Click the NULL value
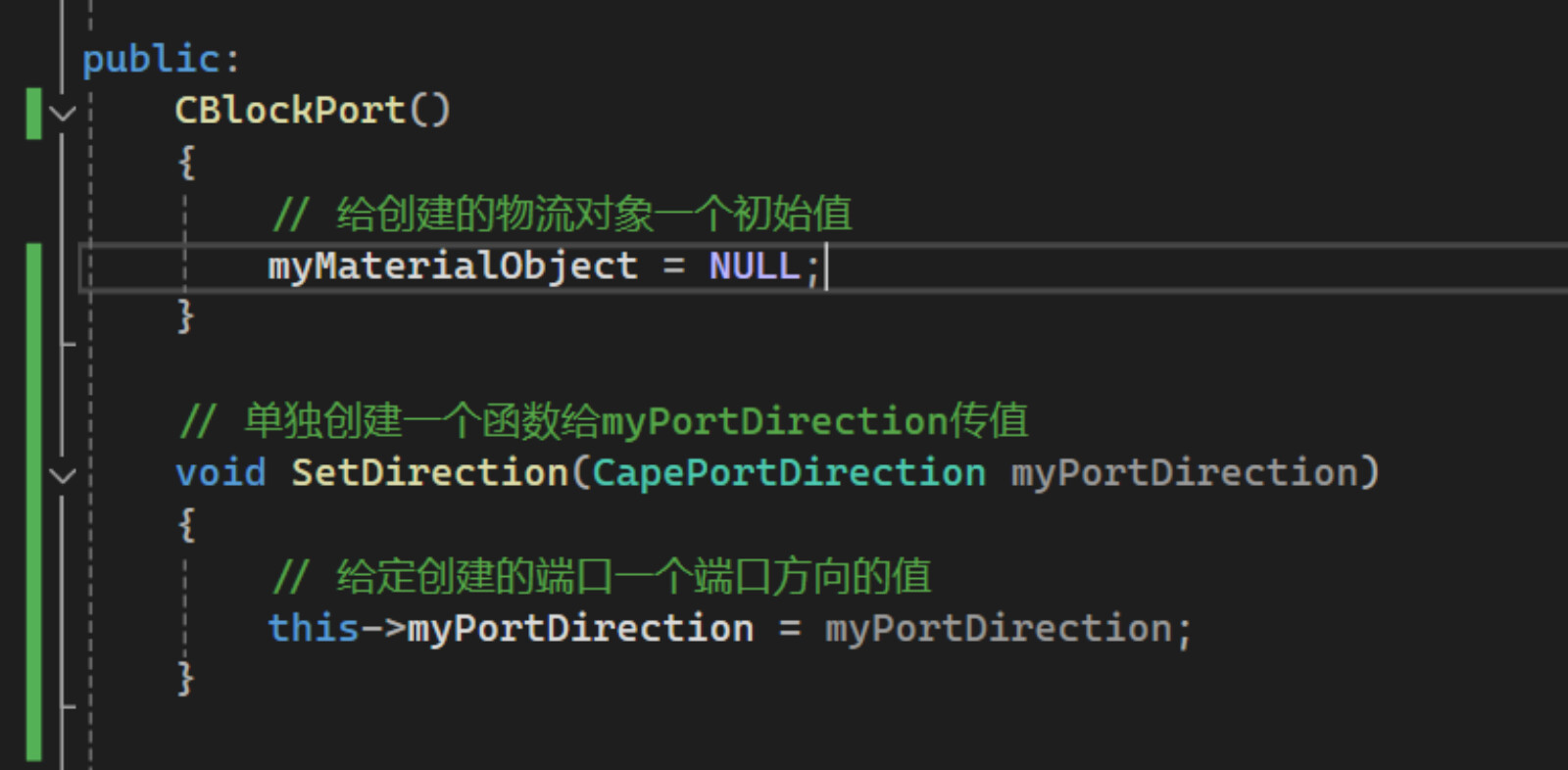Viewport: 1568px width, 770px height. pyautogui.click(x=755, y=265)
